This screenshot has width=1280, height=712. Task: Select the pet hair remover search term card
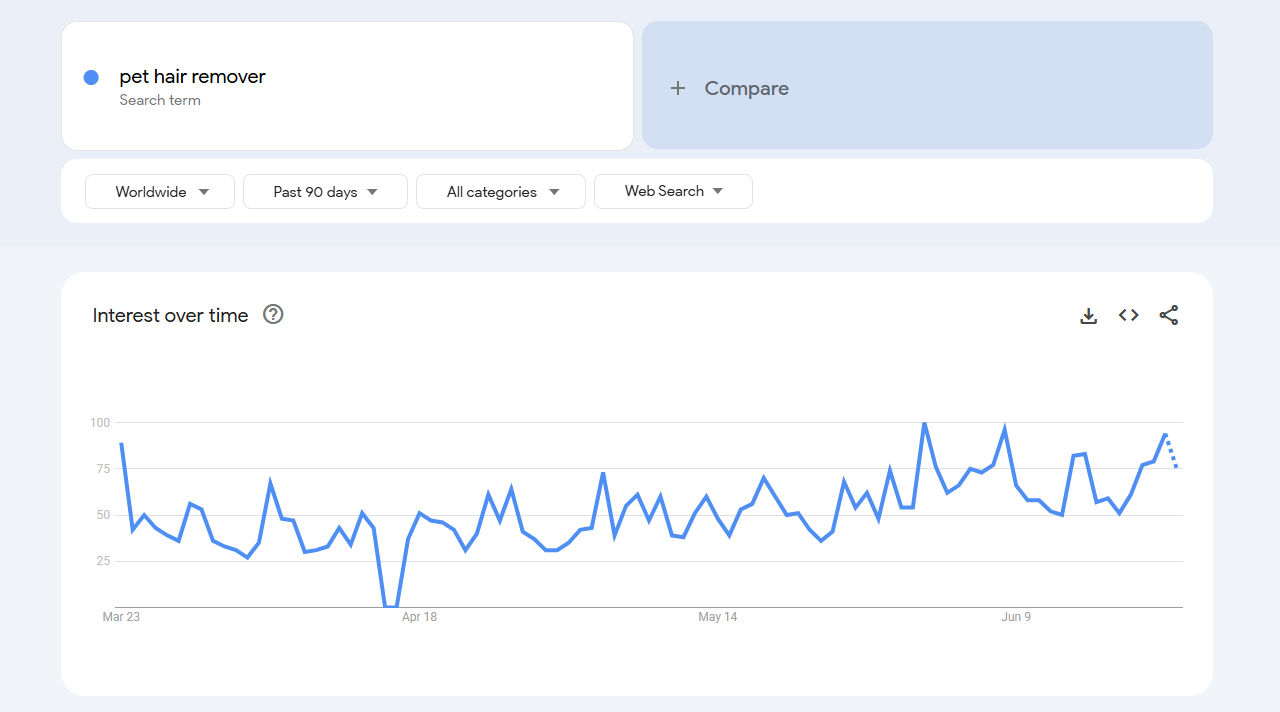347,86
